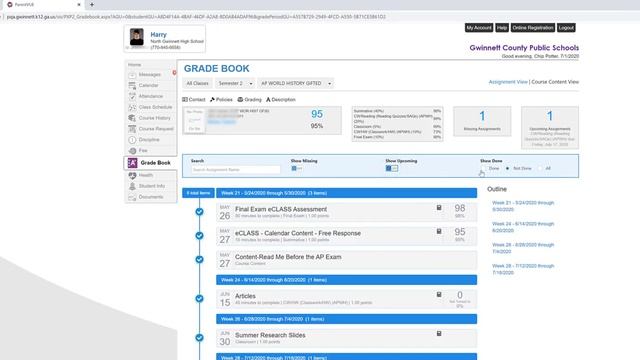640x360 pixels.
Task: Open the Articles assignment title
Action: point(245,296)
